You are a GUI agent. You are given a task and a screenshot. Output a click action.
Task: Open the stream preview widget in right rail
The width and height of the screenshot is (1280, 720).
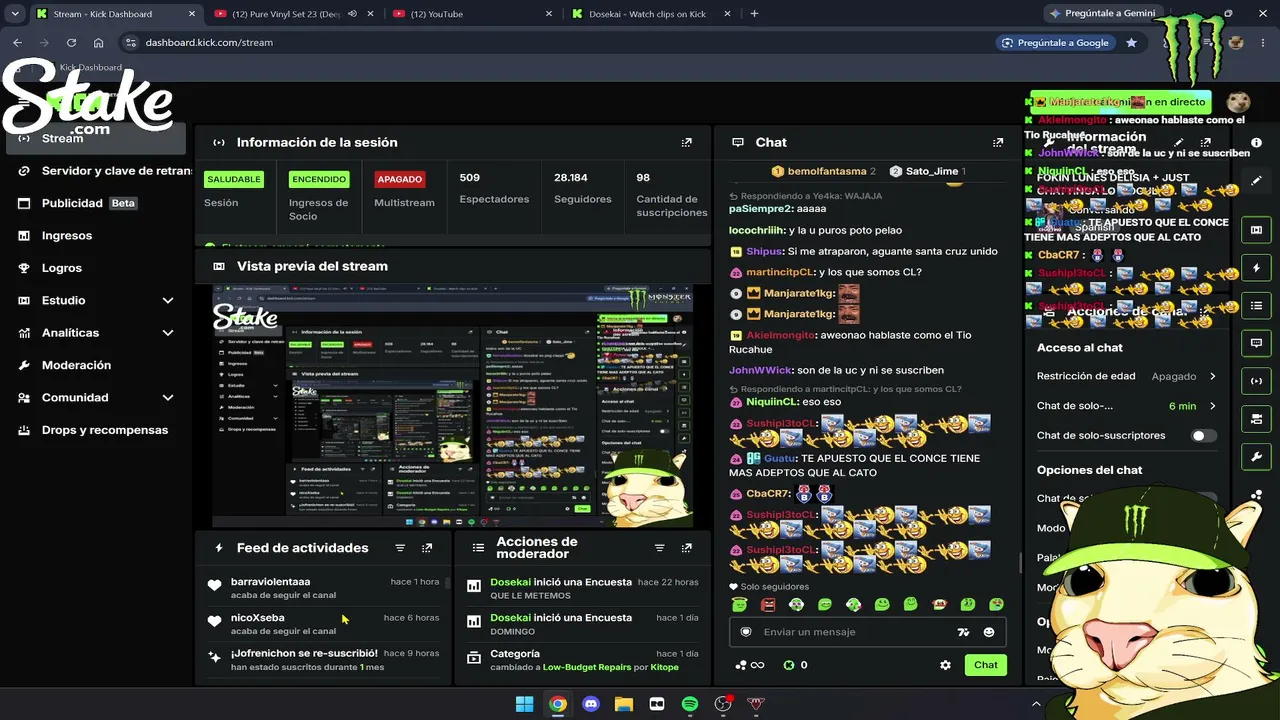(1256, 230)
